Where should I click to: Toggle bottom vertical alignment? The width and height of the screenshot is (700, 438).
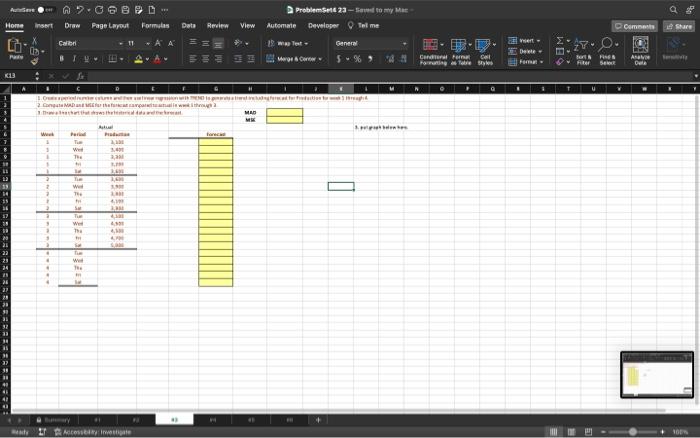click(x=218, y=43)
